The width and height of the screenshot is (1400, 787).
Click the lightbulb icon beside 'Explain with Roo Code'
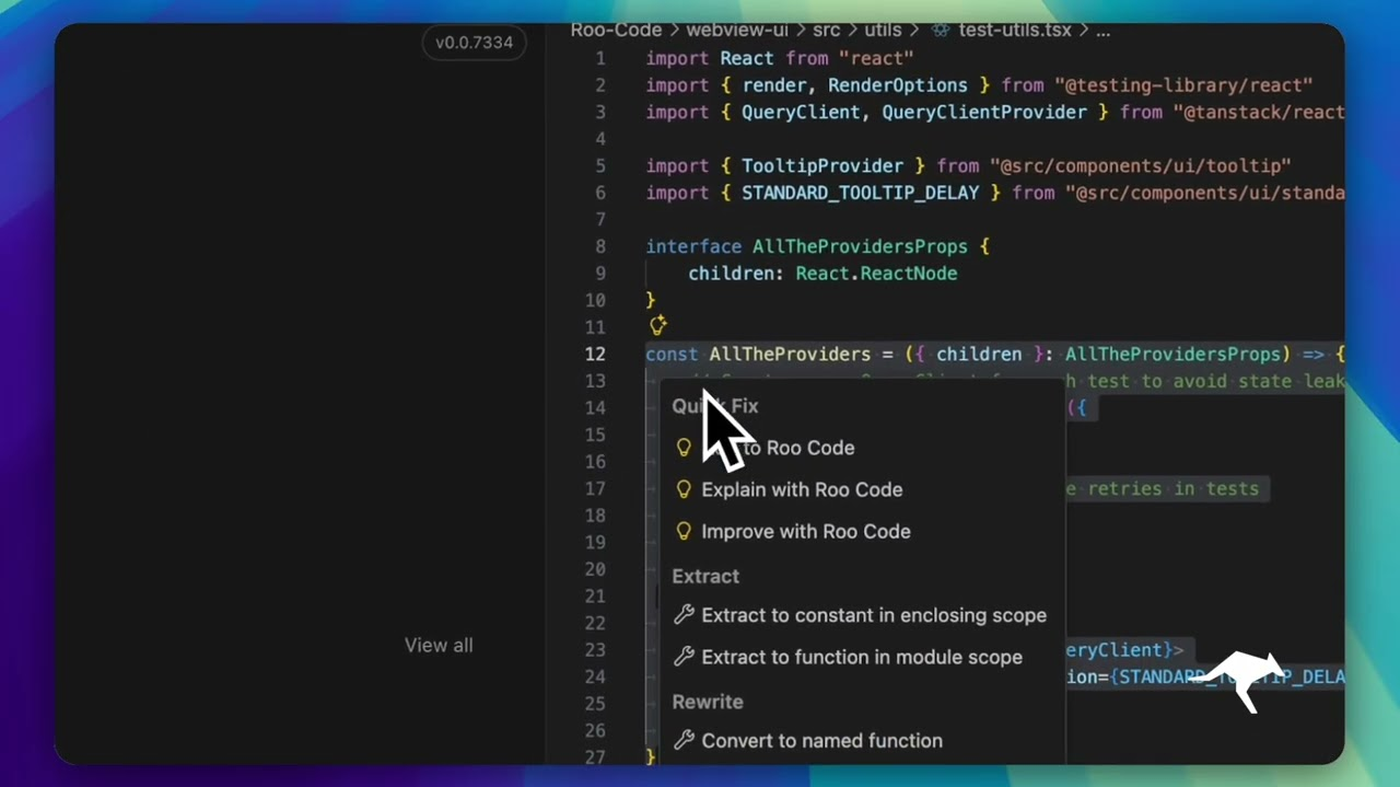click(684, 490)
